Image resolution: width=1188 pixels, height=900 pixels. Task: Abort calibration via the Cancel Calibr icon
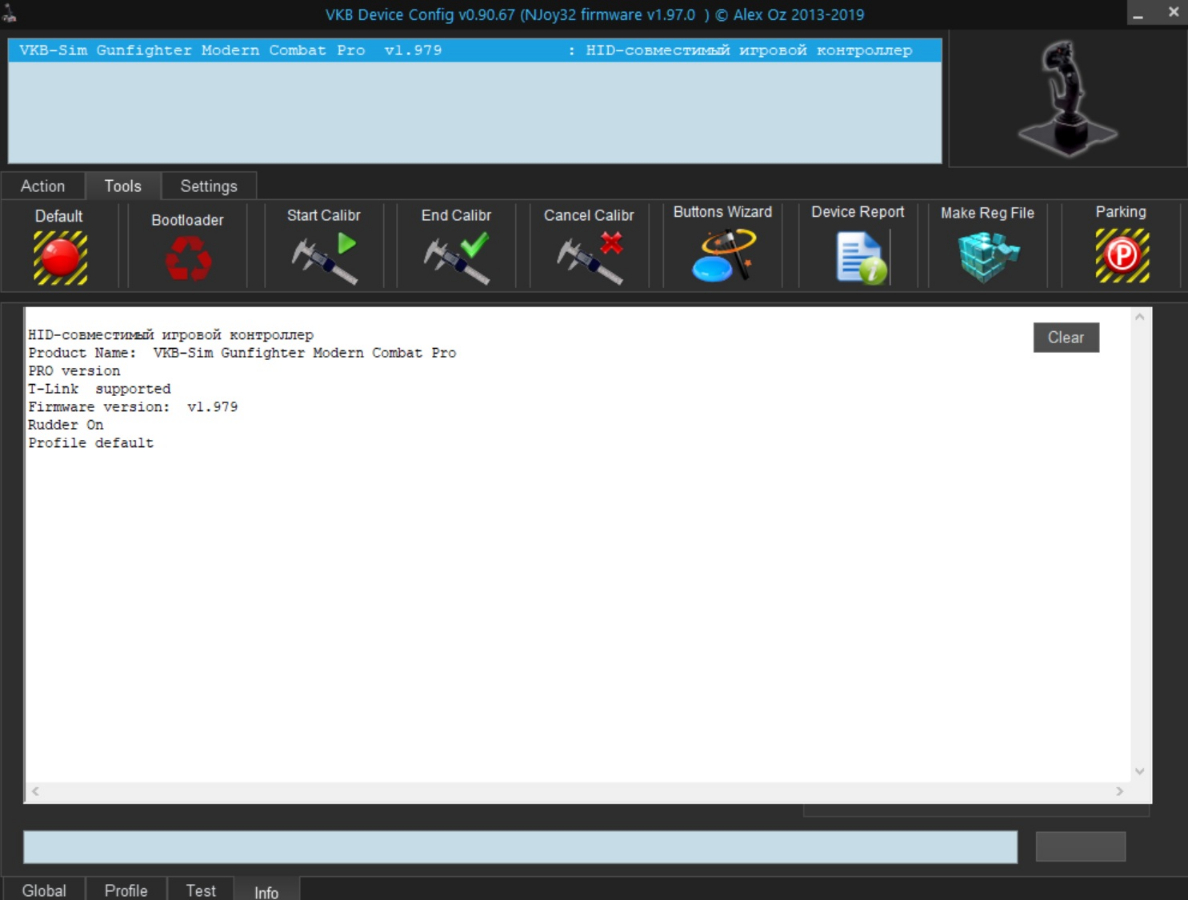point(589,258)
